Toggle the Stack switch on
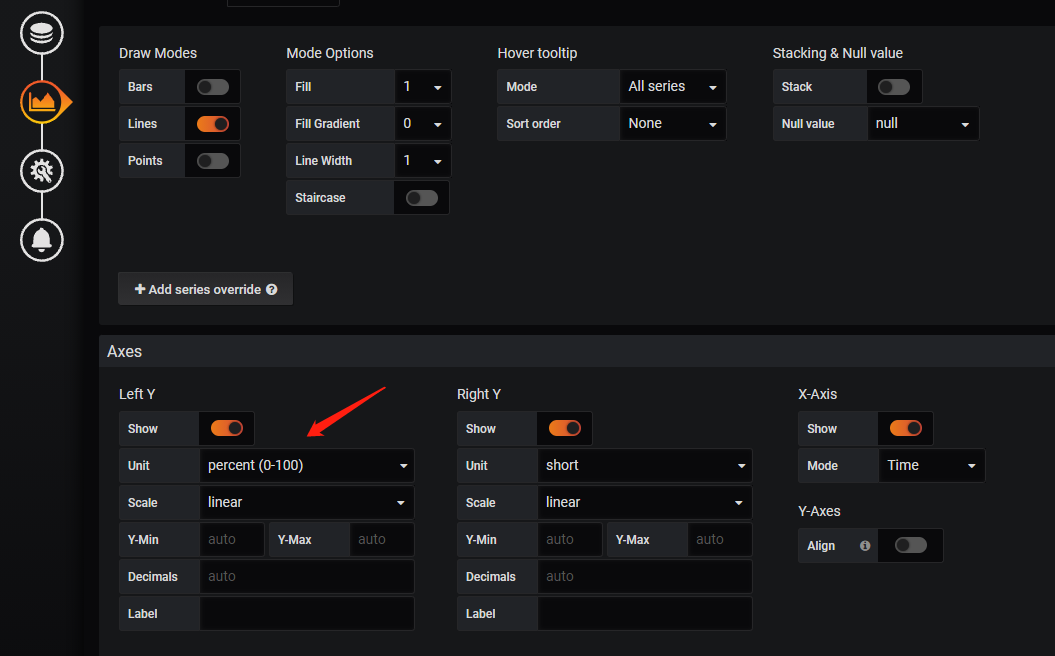 [893, 87]
